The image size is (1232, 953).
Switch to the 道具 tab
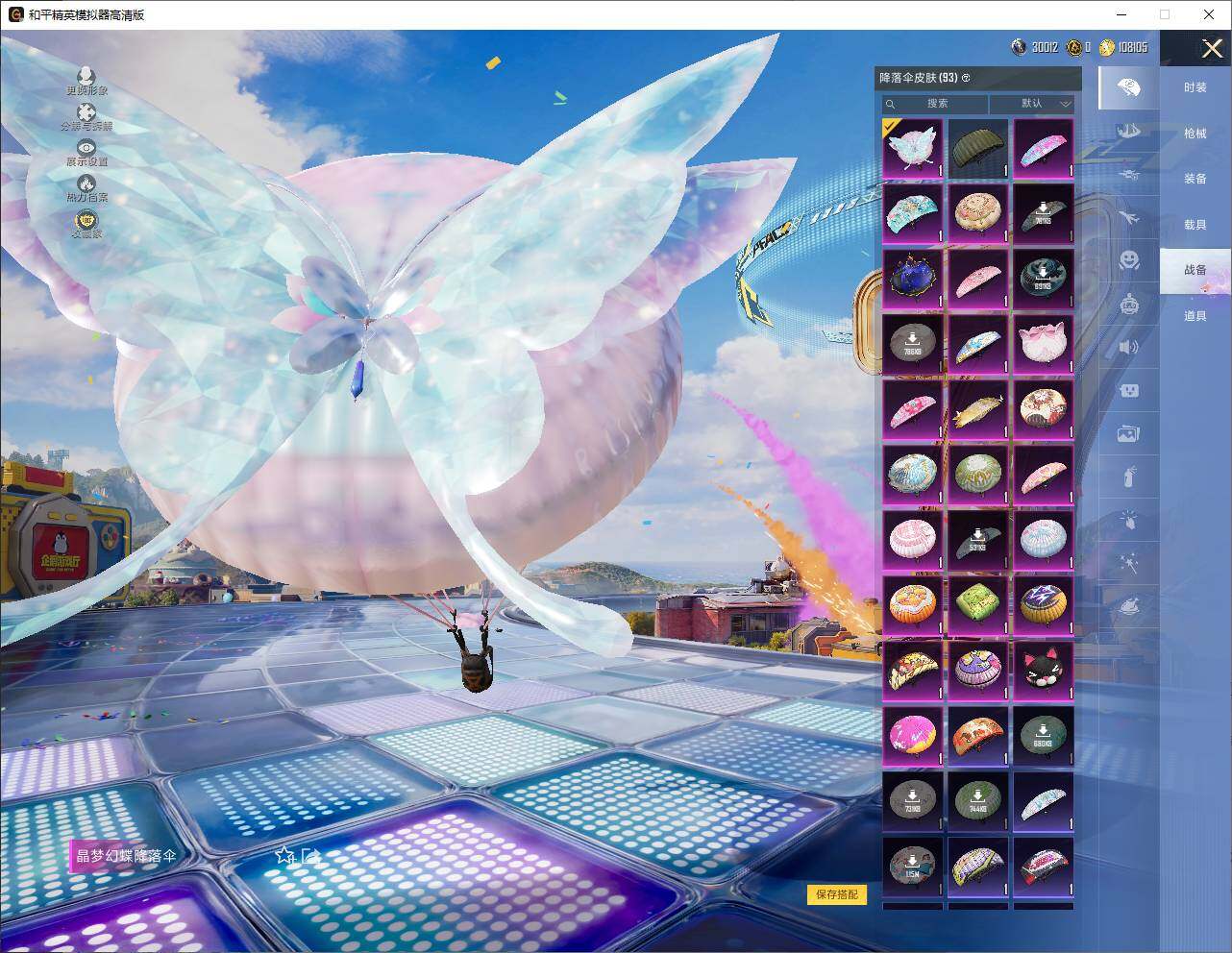(x=1195, y=316)
